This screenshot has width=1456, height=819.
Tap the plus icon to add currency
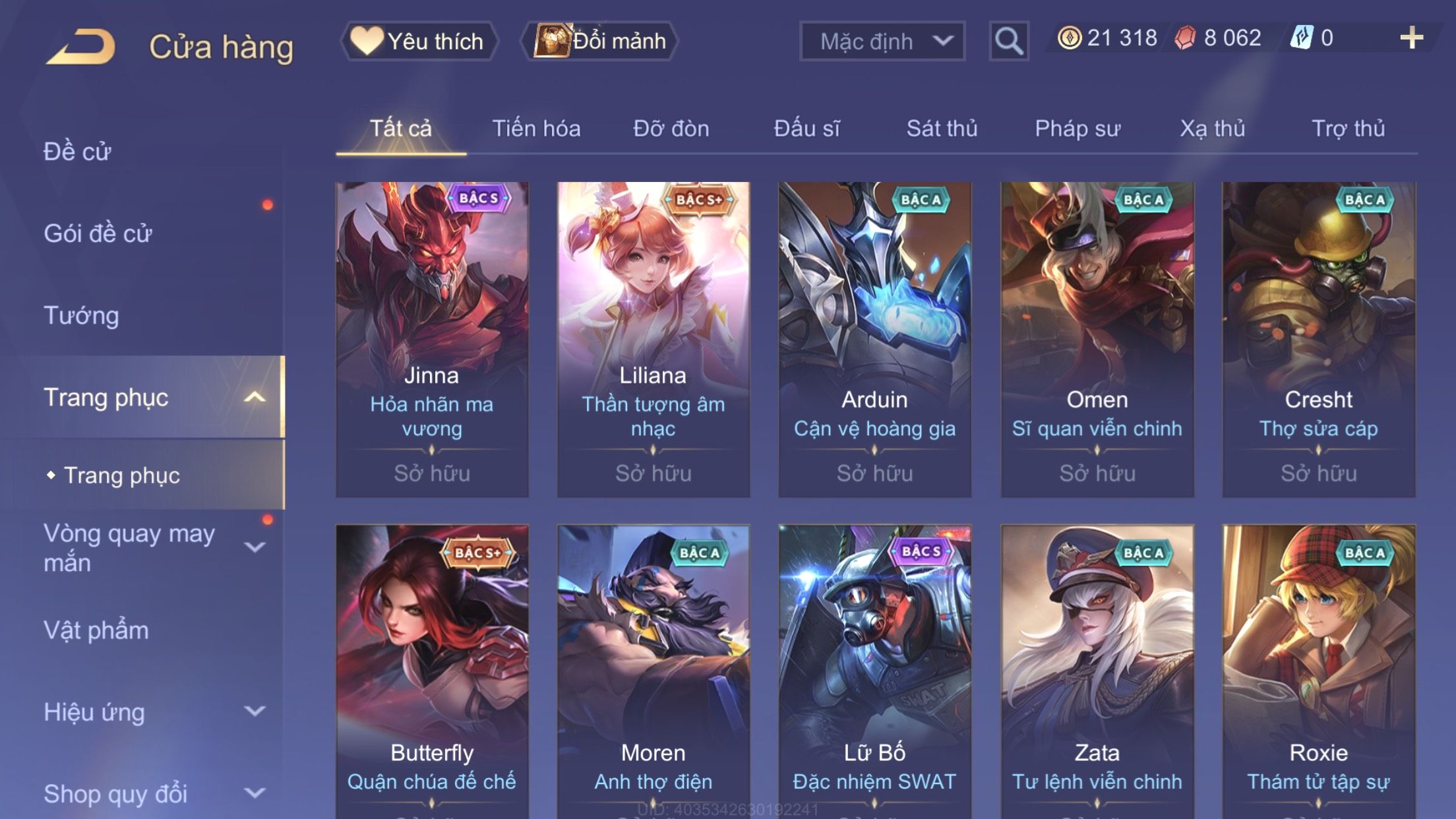(1411, 38)
